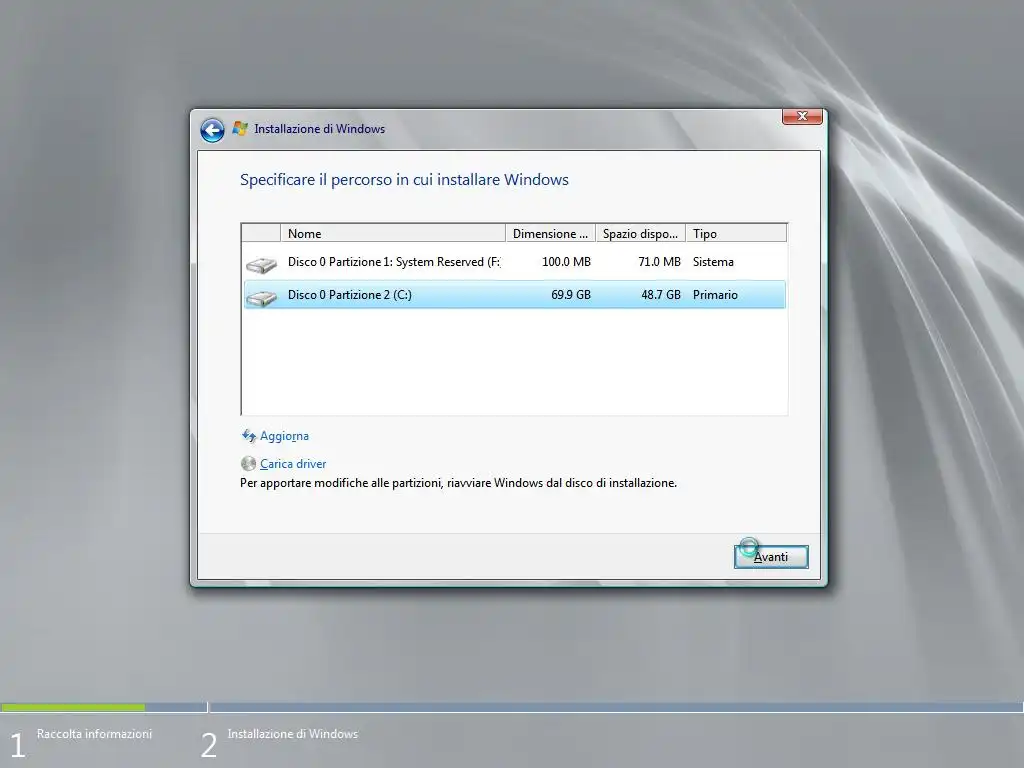
Task: Click the Primario type cell
Action: pos(715,295)
